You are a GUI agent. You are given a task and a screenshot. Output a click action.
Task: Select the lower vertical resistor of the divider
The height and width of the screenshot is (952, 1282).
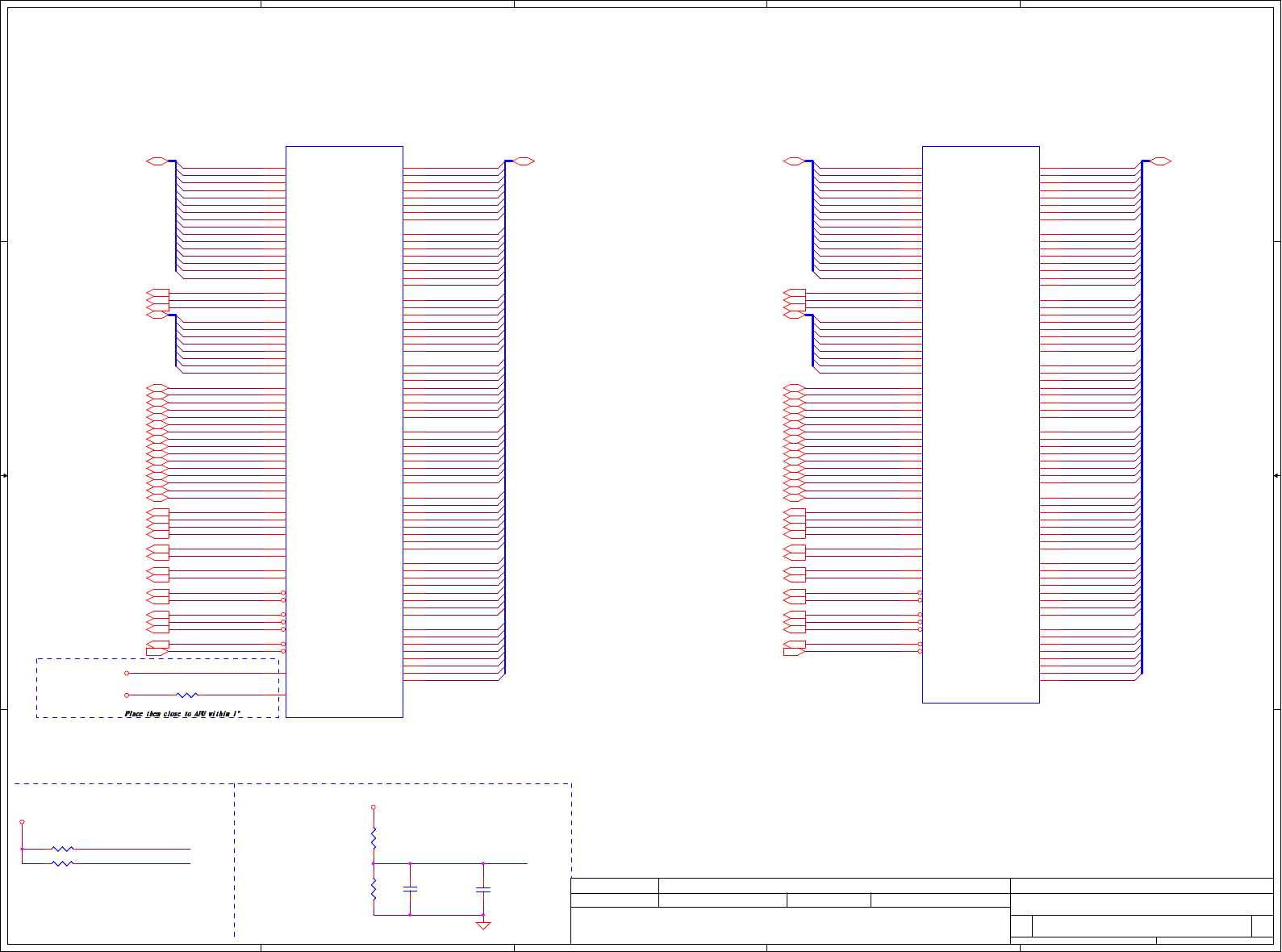click(374, 889)
